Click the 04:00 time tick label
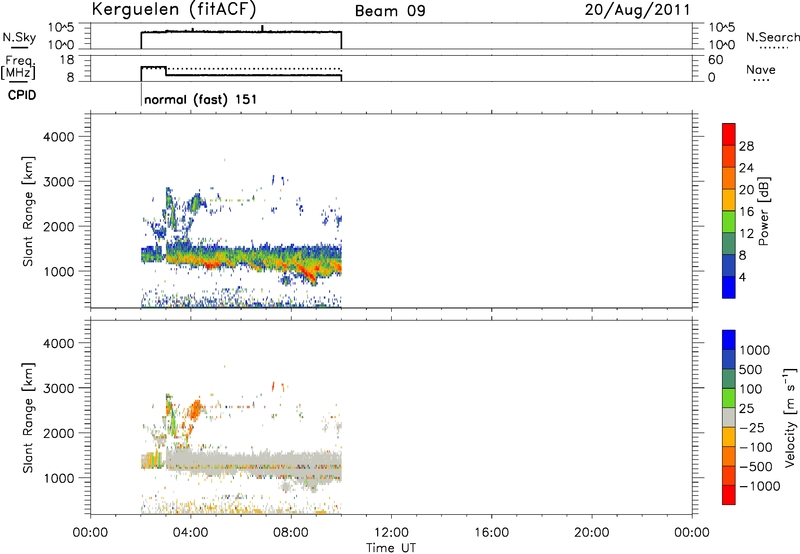 (190, 533)
